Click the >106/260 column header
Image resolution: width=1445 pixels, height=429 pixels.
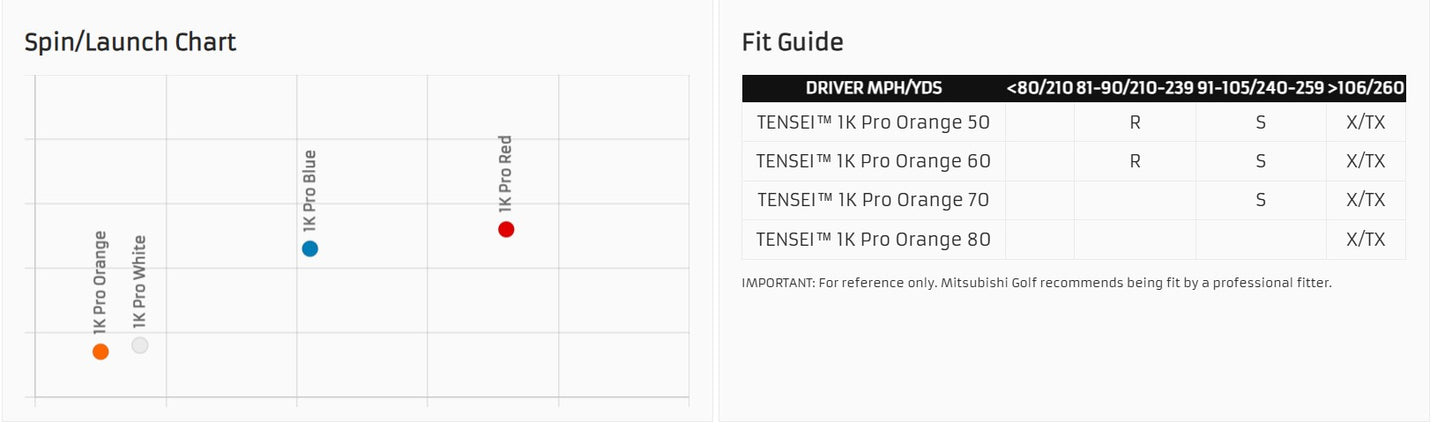tap(1366, 88)
